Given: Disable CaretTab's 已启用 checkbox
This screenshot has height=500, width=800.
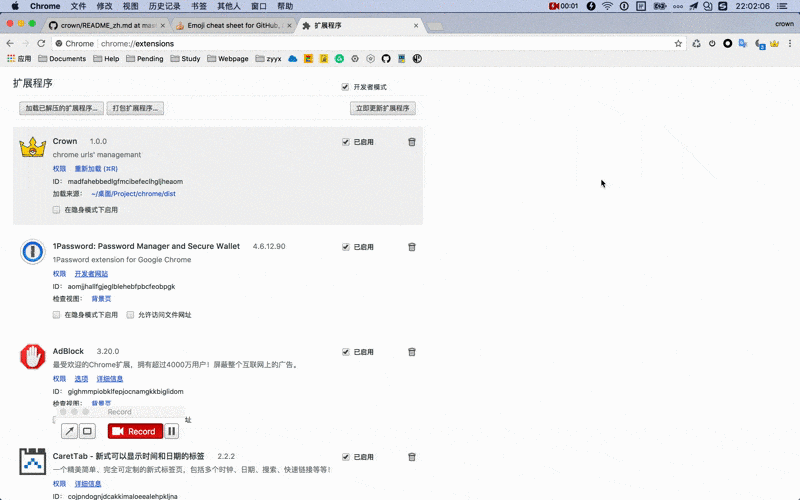Looking at the screenshot, I should point(346,457).
